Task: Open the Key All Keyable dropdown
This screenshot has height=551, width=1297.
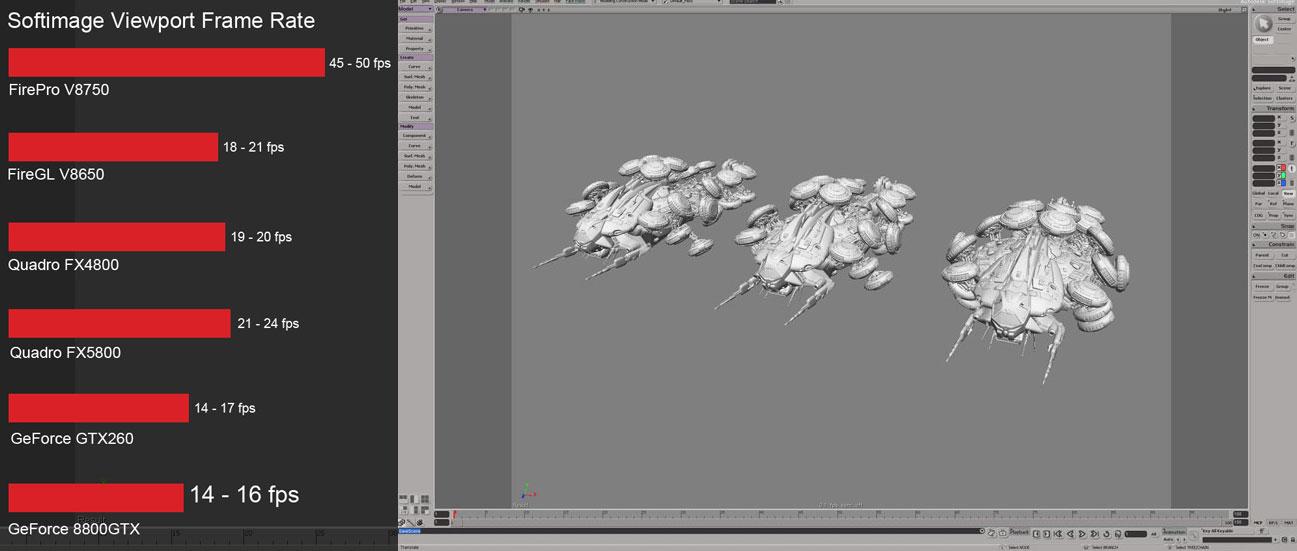Action: 1227,531
